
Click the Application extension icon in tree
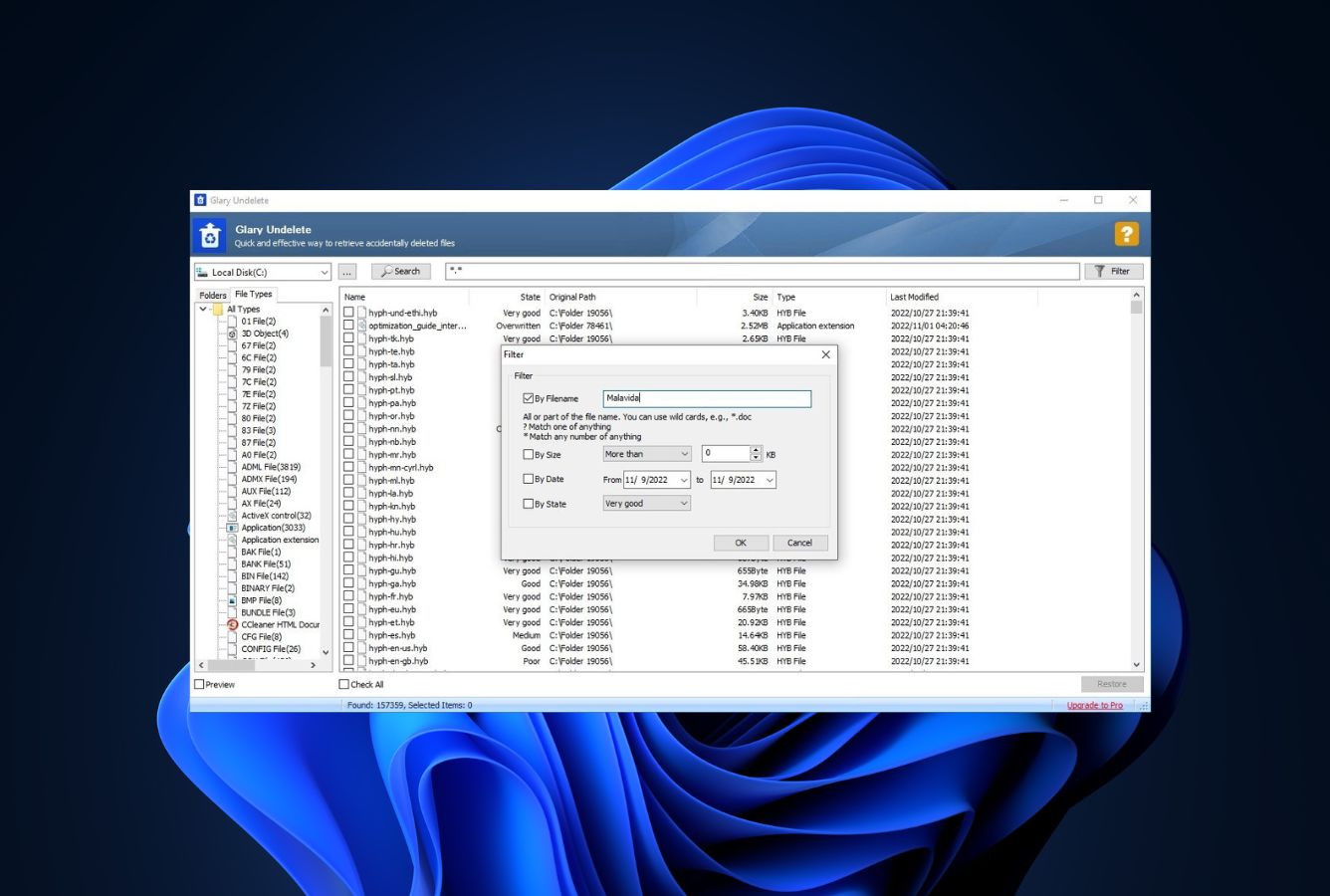click(232, 541)
